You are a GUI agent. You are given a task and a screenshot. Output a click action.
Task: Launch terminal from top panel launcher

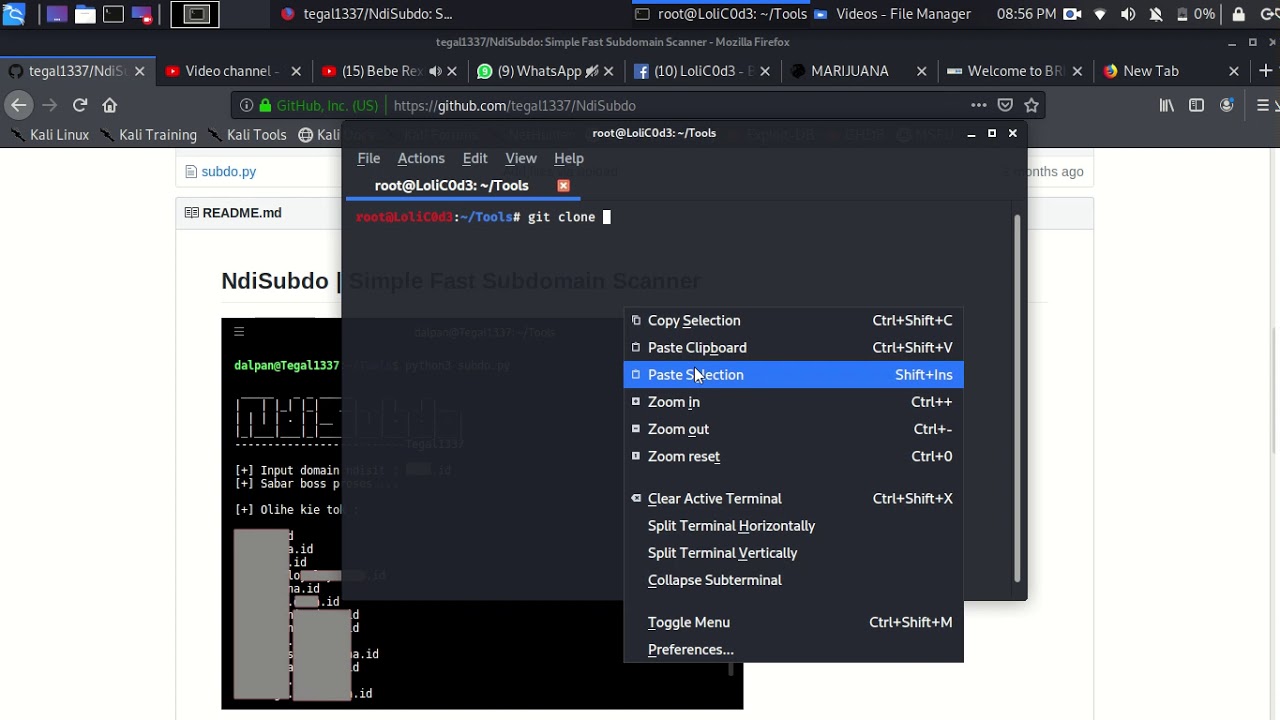114,14
